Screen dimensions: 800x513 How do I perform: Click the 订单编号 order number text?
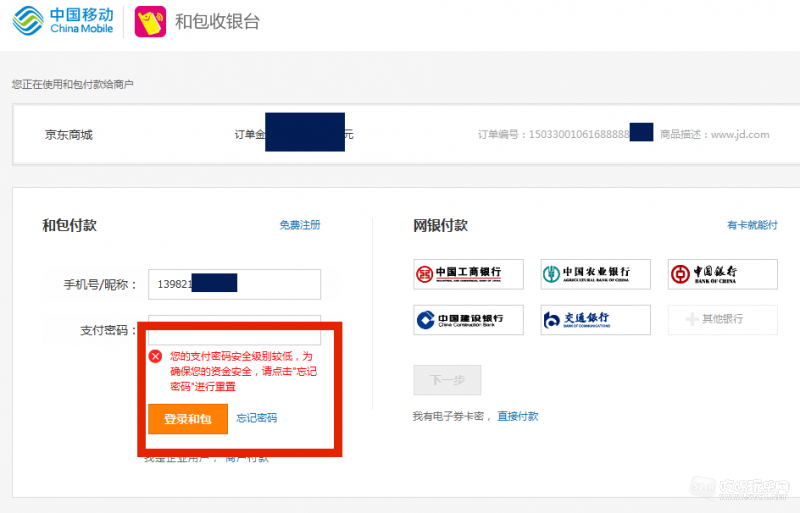(x=554, y=134)
